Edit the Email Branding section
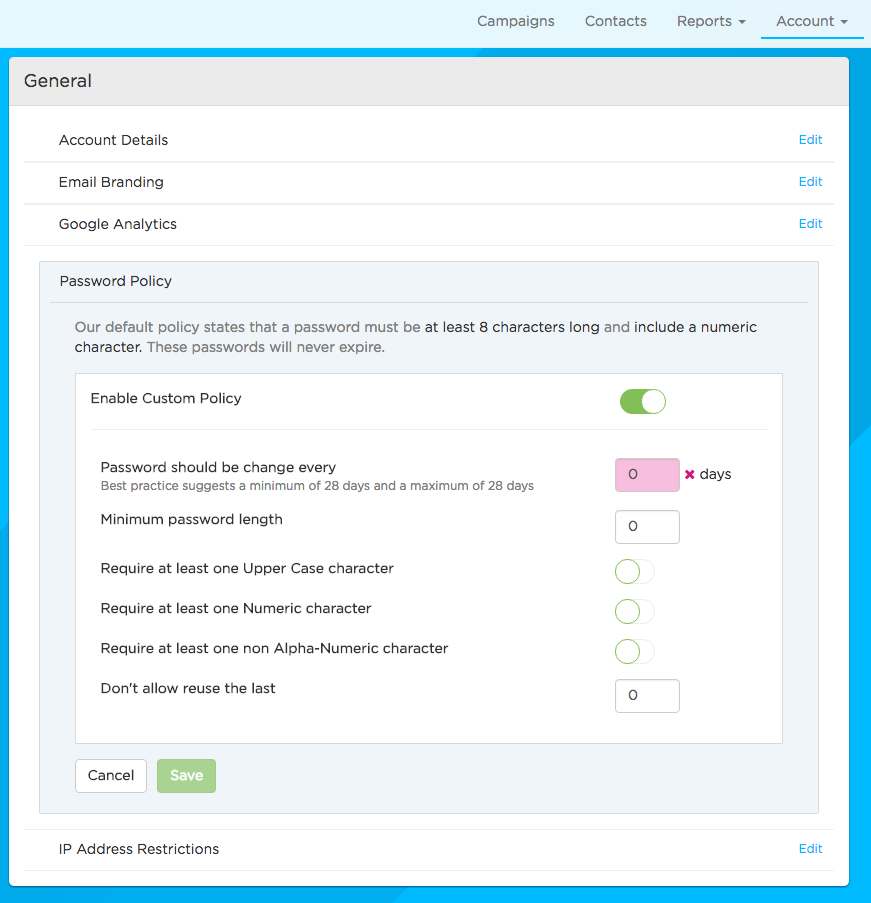The image size is (871, 903). pos(810,182)
